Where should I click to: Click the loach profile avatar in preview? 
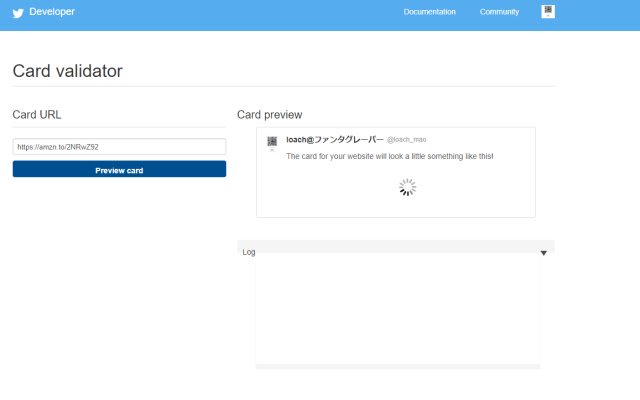coord(272,143)
